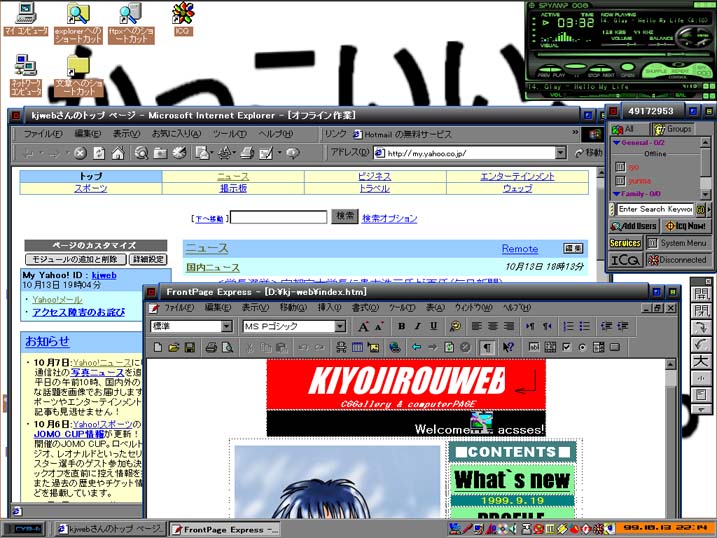Click the Help pointer icon in FrontPage Express
This screenshot has width=717, height=538.
(508, 347)
